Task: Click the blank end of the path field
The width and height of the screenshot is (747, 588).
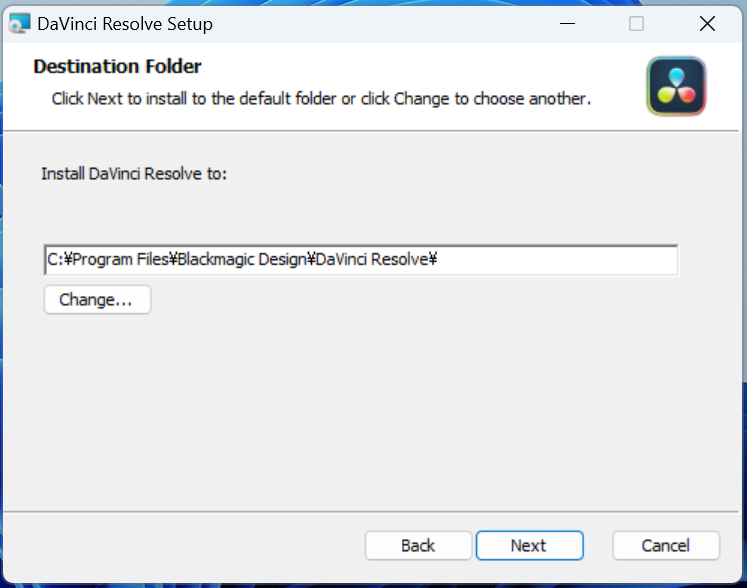Action: point(560,260)
